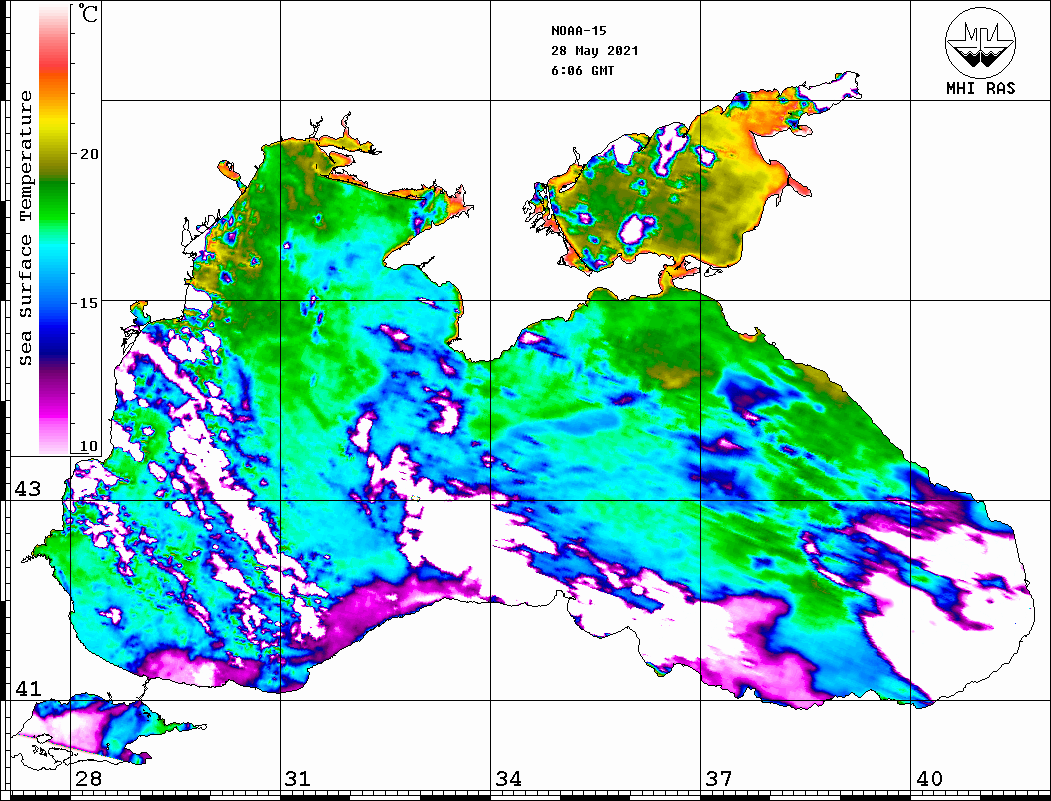This screenshot has height=801, width=1051.
Task: Click the "MHI RAS" label text
Action: 981,88
